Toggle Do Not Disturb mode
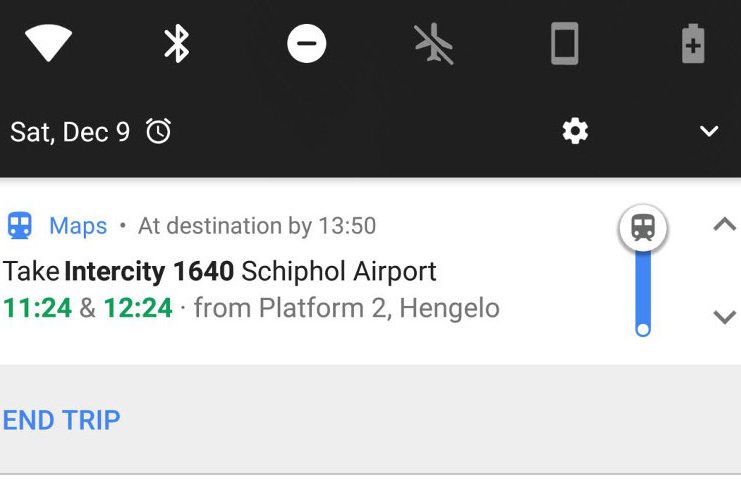Viewport: 741px width, 479px height. click(306, 44)
